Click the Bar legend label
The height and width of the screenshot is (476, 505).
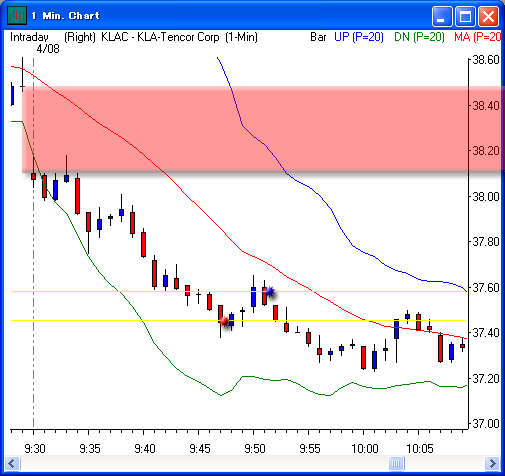(318, 37)
